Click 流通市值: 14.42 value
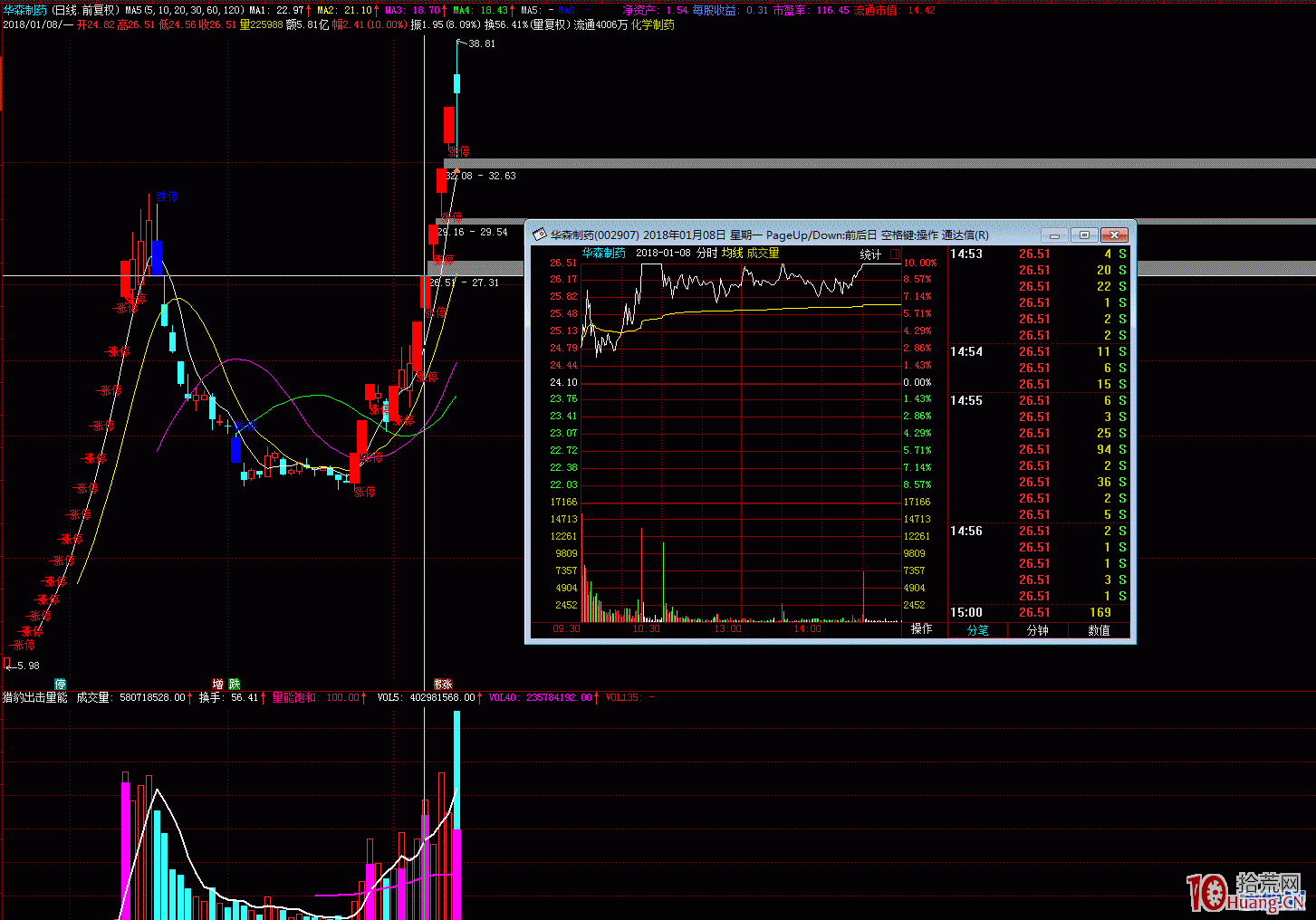 (895, 10)
